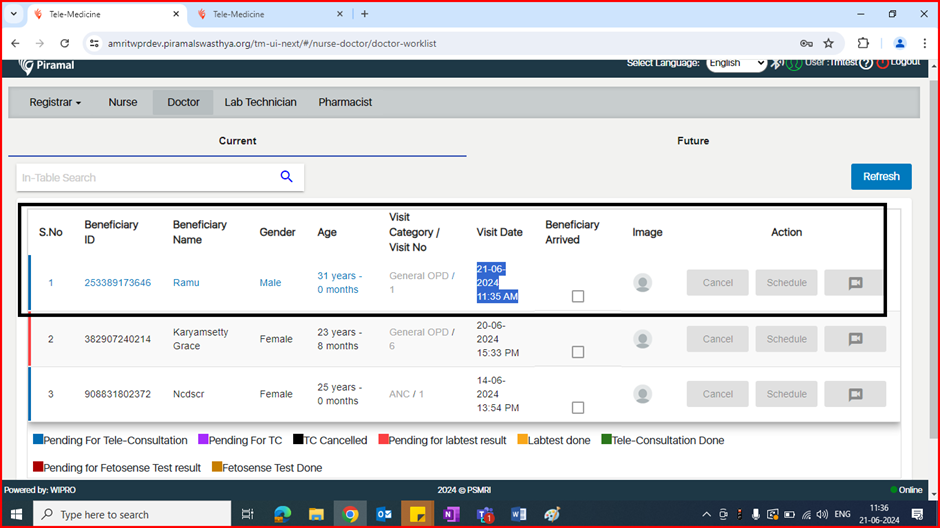Open Microsoft Edge from taskbar
Image resolution: width=940 pixels, height=528 pixels.
click(282, 514)
